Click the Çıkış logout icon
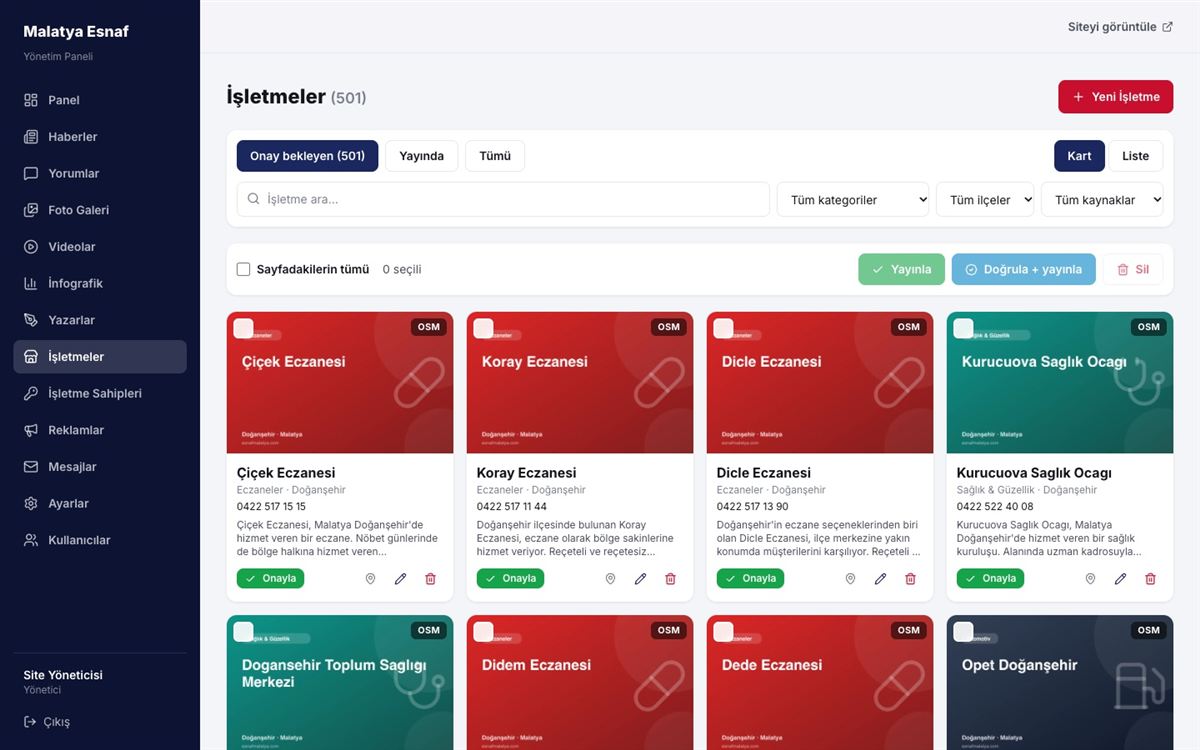The height and width of the screenshot is (750, 1200). 30,722
